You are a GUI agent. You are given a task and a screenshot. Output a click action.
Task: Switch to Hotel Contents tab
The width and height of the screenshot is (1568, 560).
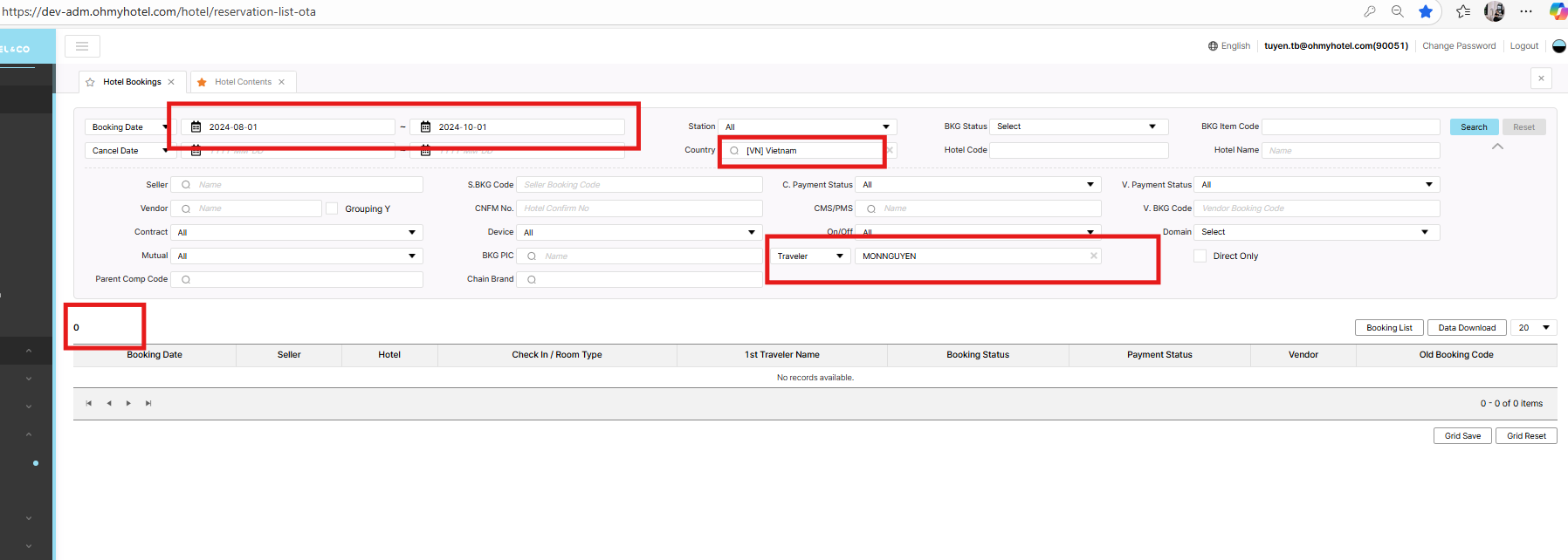click(243, 82)
